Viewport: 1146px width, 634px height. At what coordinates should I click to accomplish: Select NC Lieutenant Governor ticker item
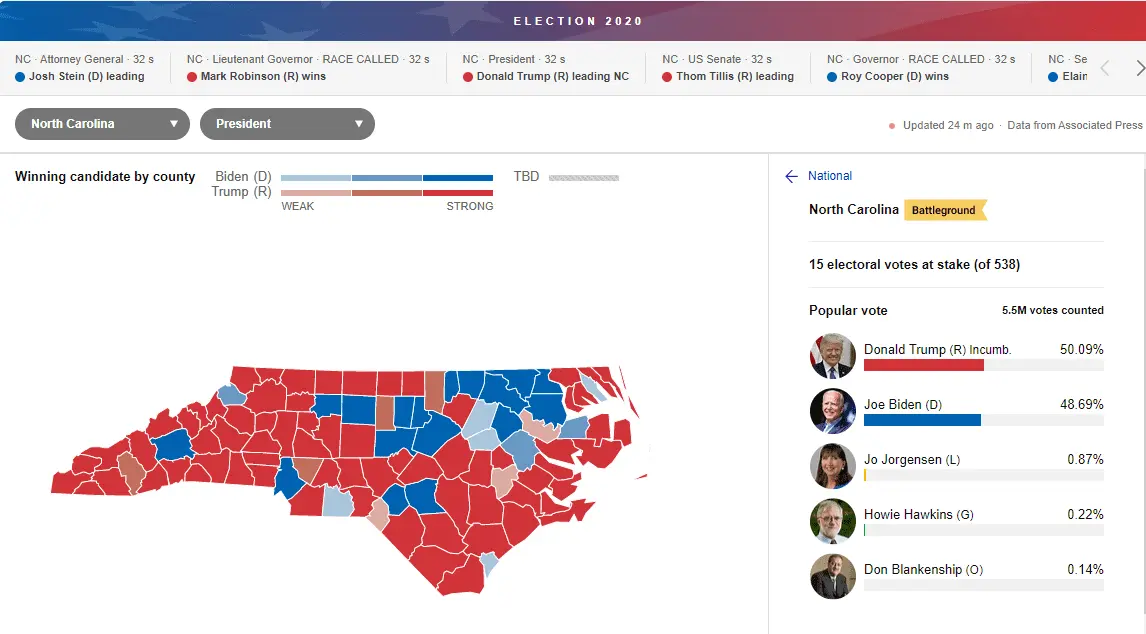[307, 68]
